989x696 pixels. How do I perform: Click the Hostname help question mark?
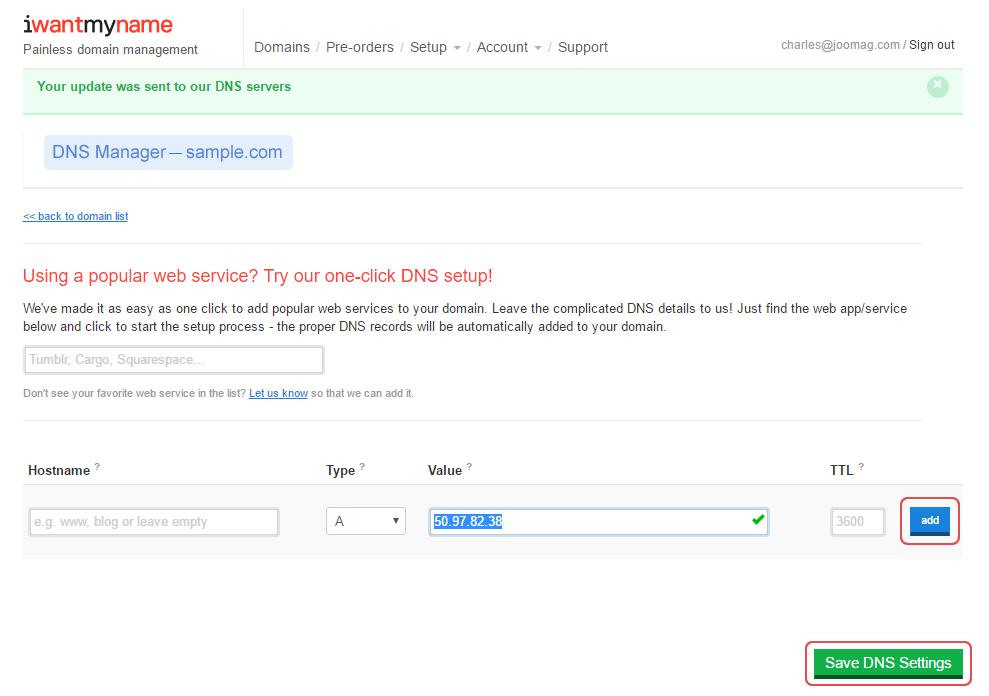(97, 467)
